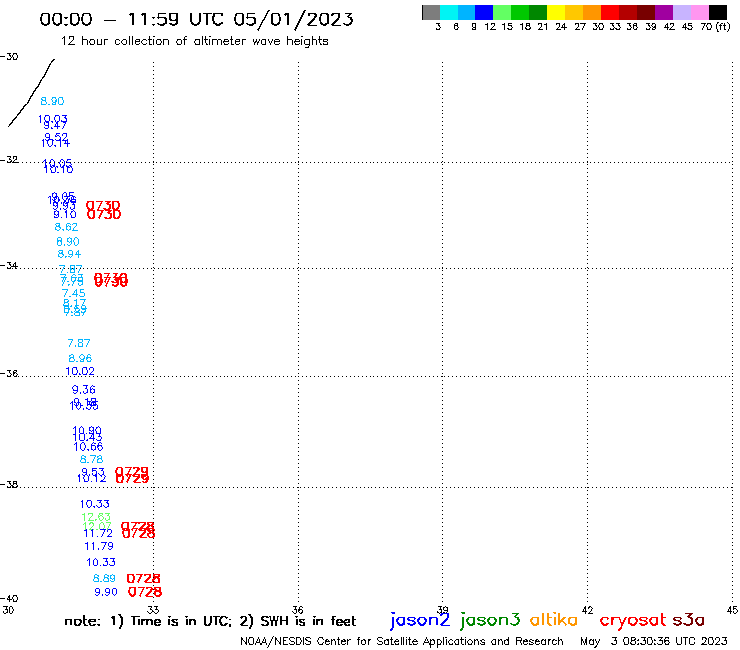740x650 pixels.
Task: Click wave height value 8.96
Action: tap(80, 358)
